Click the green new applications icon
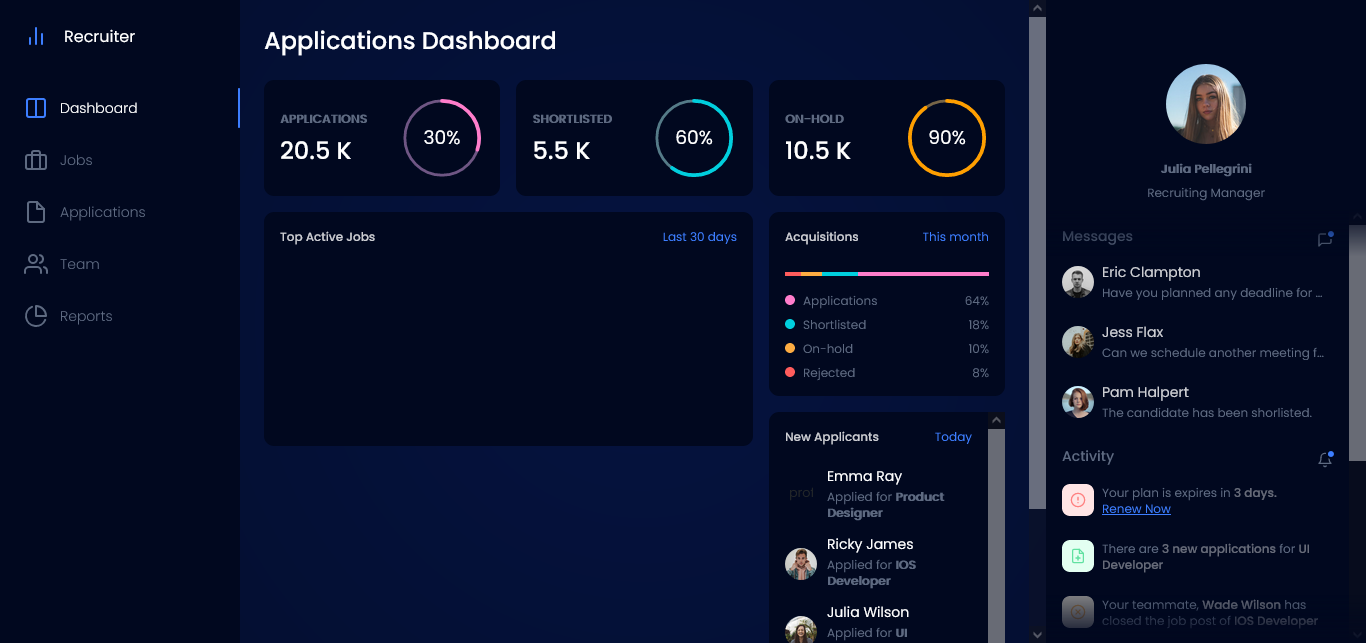Image resolution: width=1366 pixels, height=643 pixels. point(1077,556)
